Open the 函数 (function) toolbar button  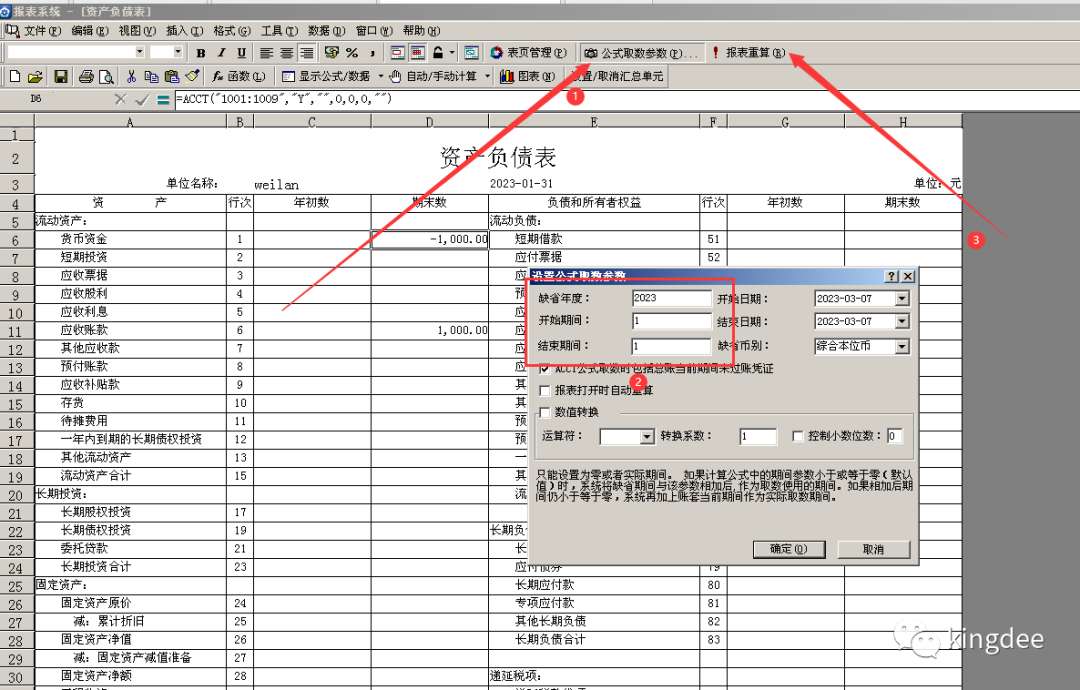(231, 76)
